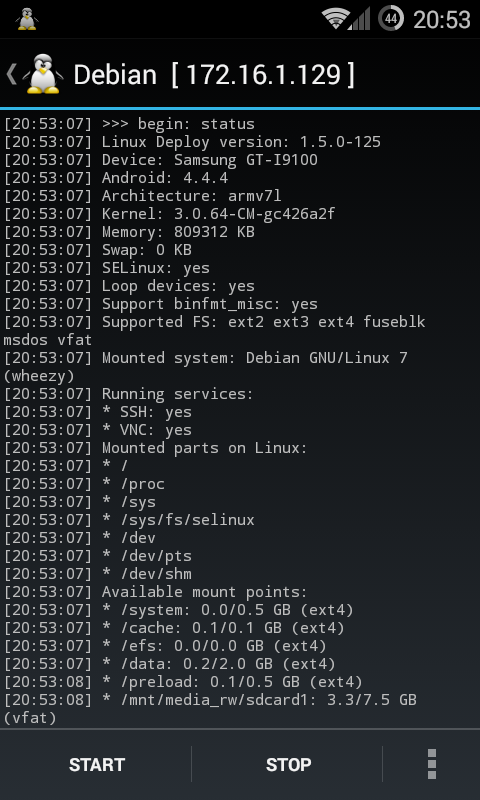Image resolution: width=480 pixels, height=800 pixels.
Task: Tap the 172.16.1.129 IP address text
Action: tap(263, 75)
